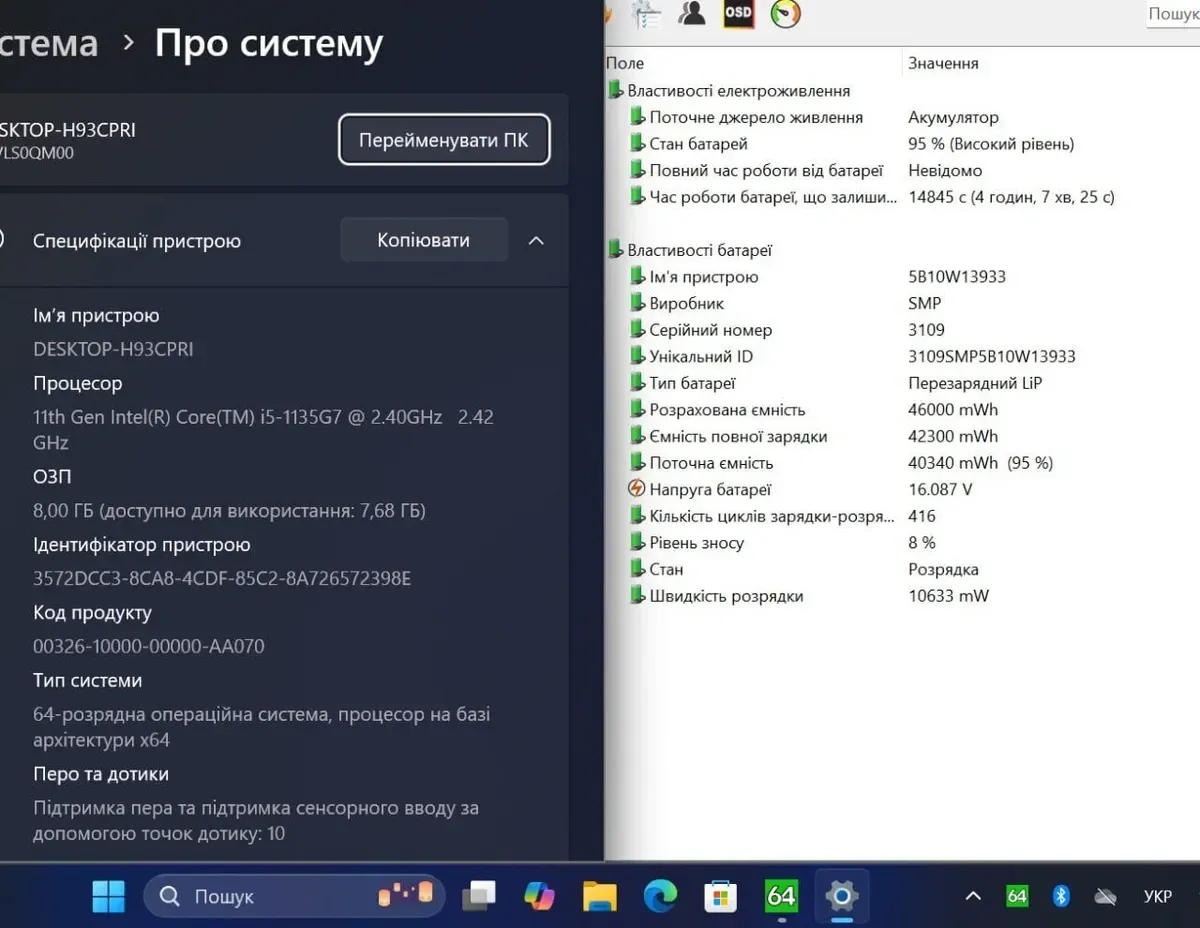Switch input language via УКР indicator

pos(1157,896)
